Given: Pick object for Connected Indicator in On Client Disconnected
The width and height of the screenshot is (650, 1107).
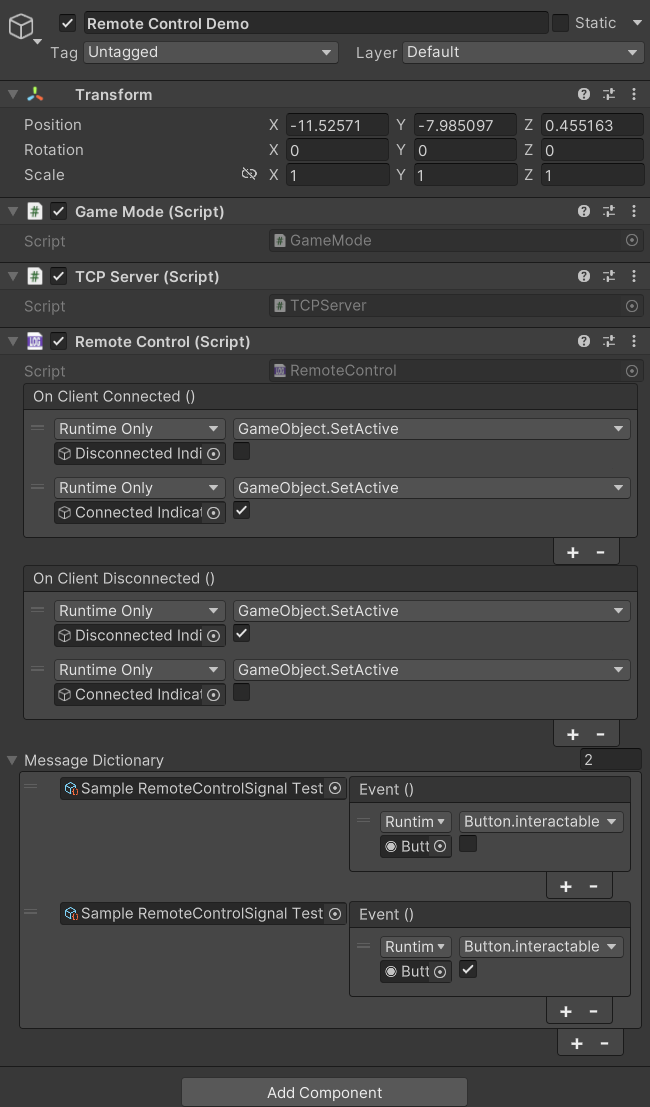Looking at the screenshot, I should point(213,695).
